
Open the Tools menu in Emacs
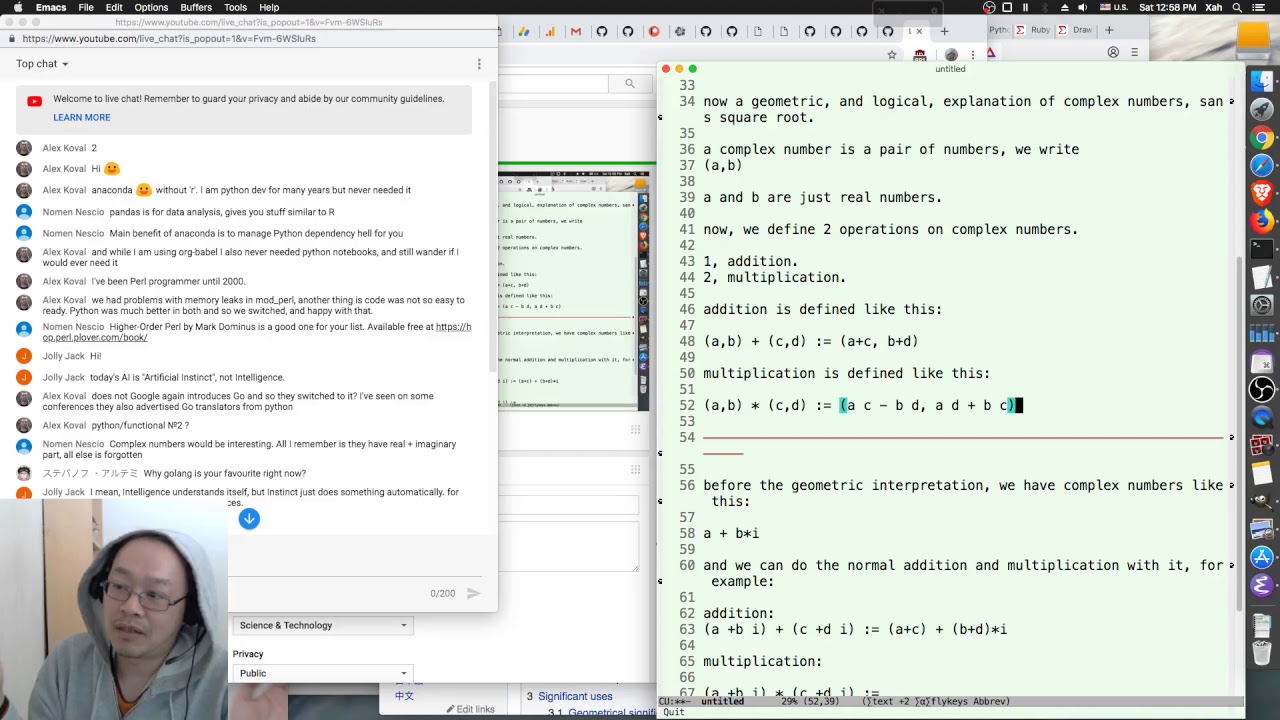236,7
